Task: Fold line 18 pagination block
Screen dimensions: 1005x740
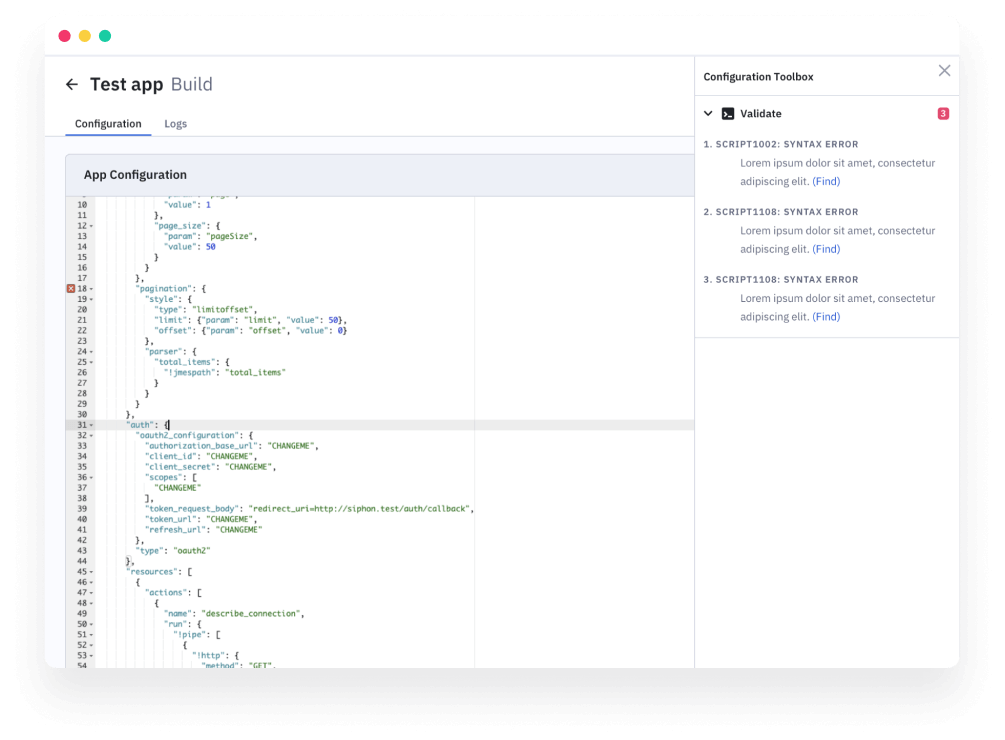Action: pos(91,289)
